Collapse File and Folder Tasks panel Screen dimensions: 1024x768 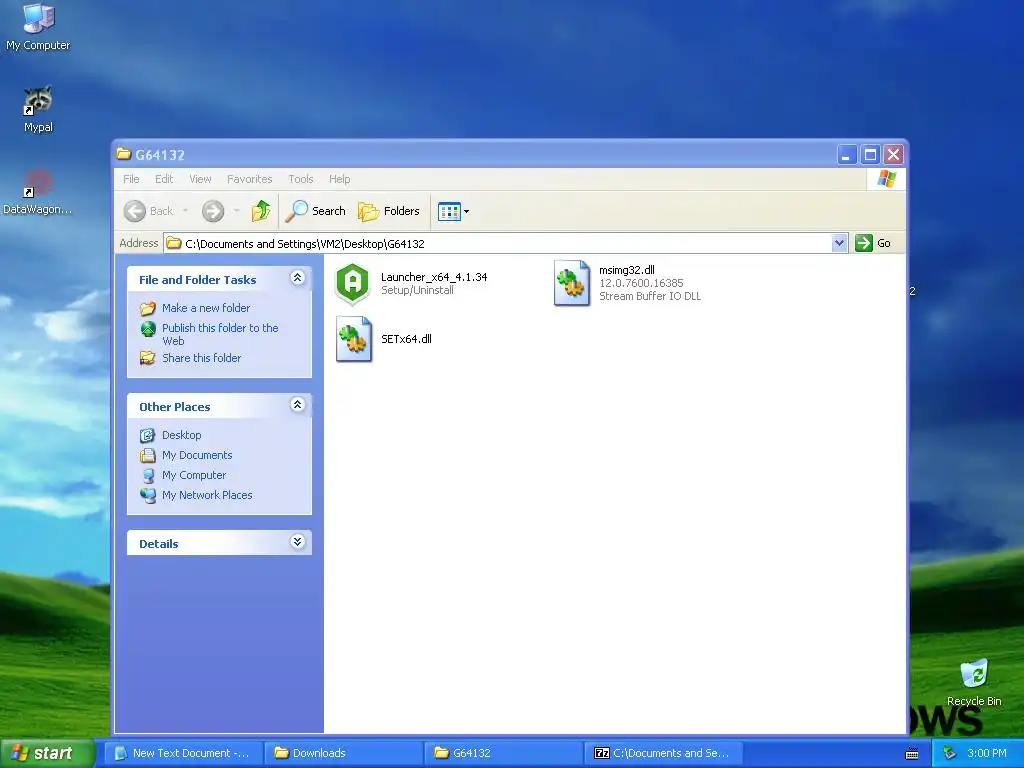click(x=297, y=278)
